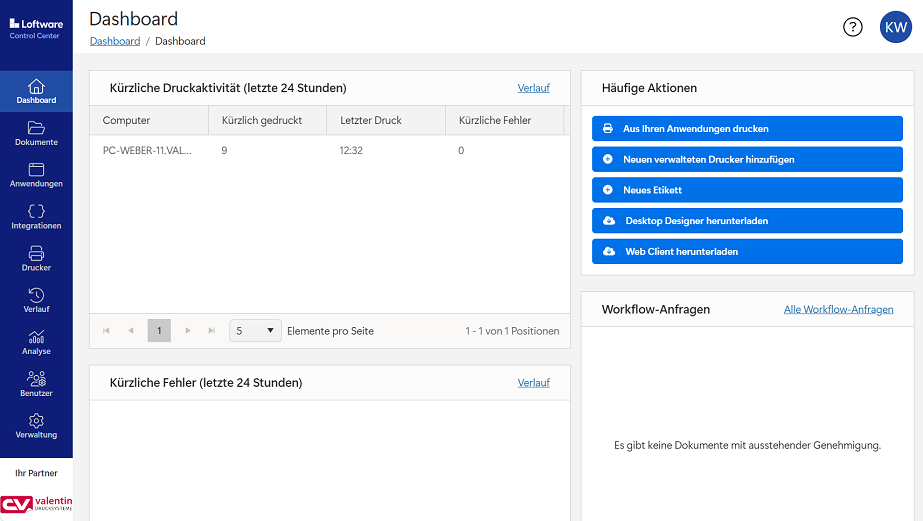The image size is (923, 521).
Task: Click Aus Ihren Anwendungen drucken button
Action: pos(747,129)
